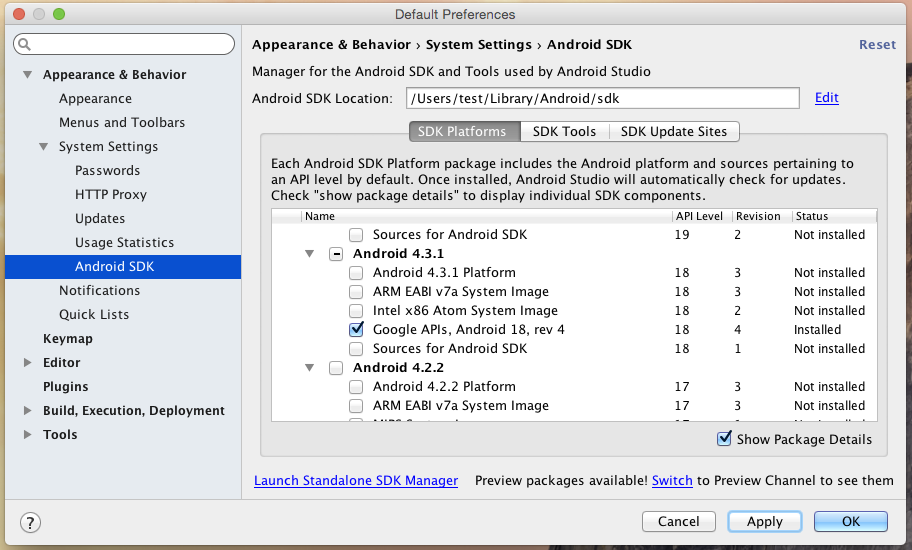This screenshot has width=912, height=550.
Task: Click the Reset link
Action: click(878, 45)
